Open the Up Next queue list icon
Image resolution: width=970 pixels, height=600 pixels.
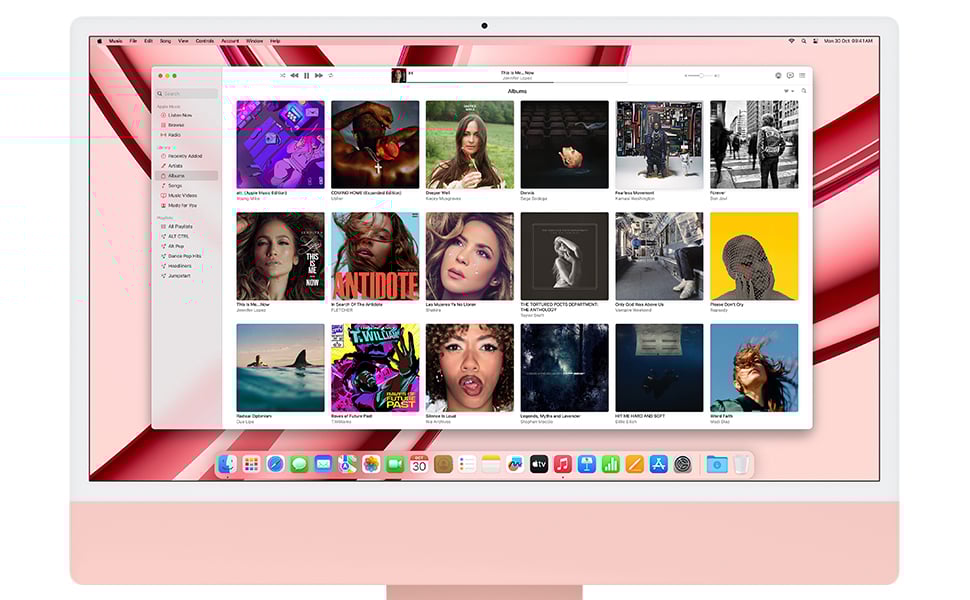(802, 75)
